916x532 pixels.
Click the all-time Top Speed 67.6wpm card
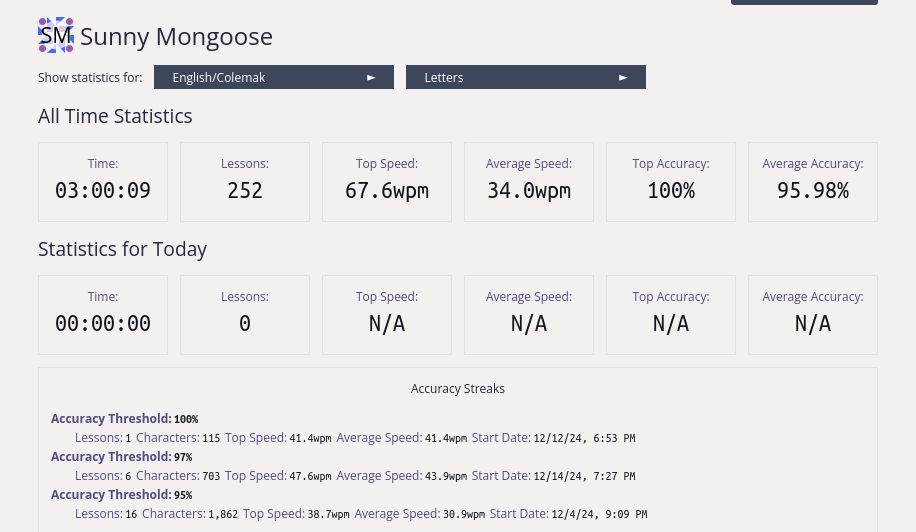click(x=387, y=182)
